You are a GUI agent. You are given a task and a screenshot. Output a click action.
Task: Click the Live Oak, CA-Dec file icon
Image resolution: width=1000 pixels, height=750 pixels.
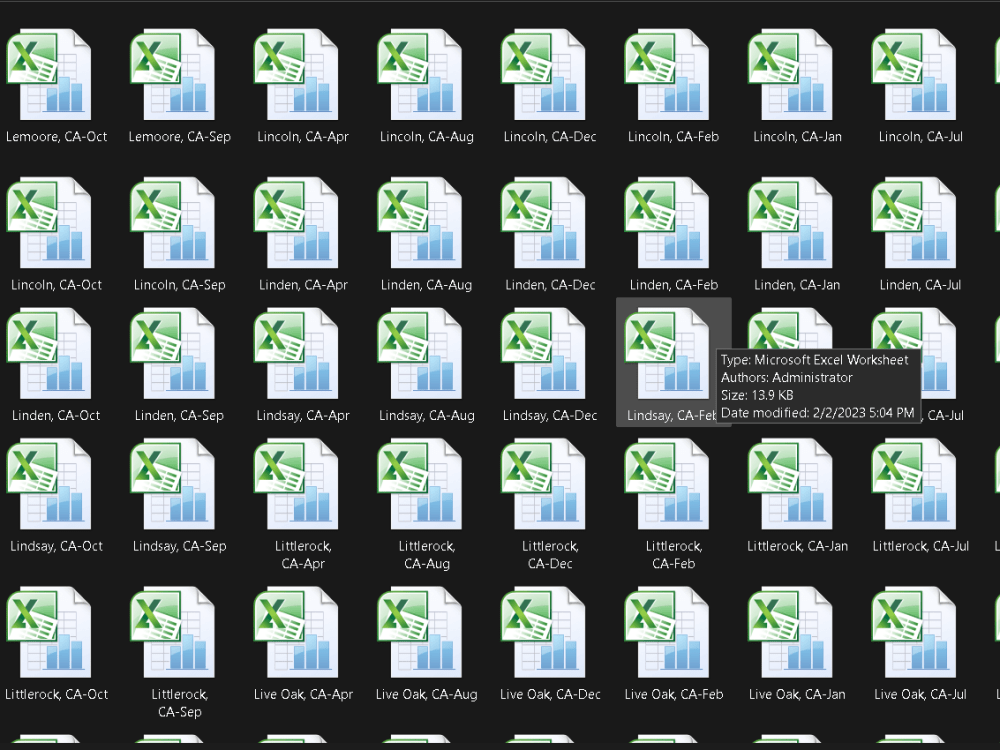tap(544, 633)
